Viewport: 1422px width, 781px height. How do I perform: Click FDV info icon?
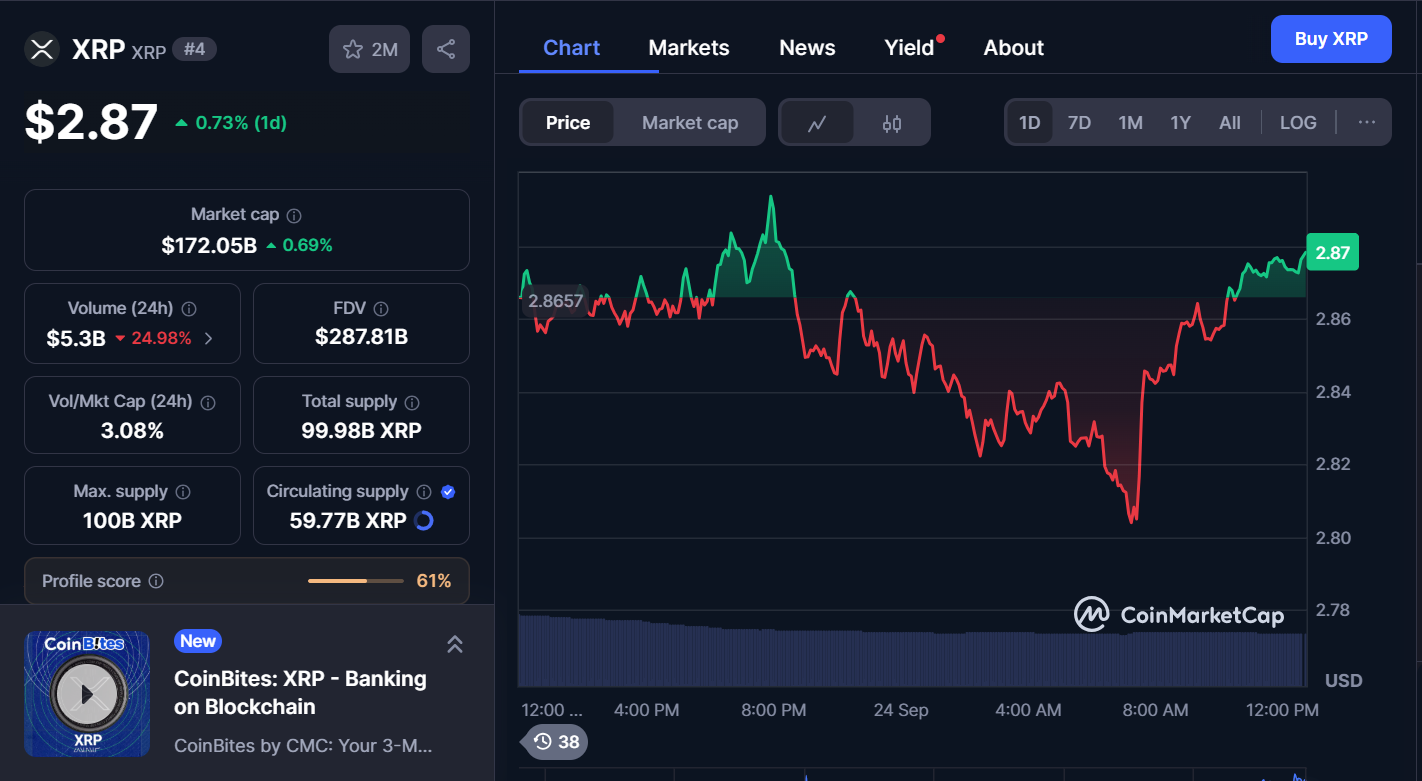tap(380, 309)
